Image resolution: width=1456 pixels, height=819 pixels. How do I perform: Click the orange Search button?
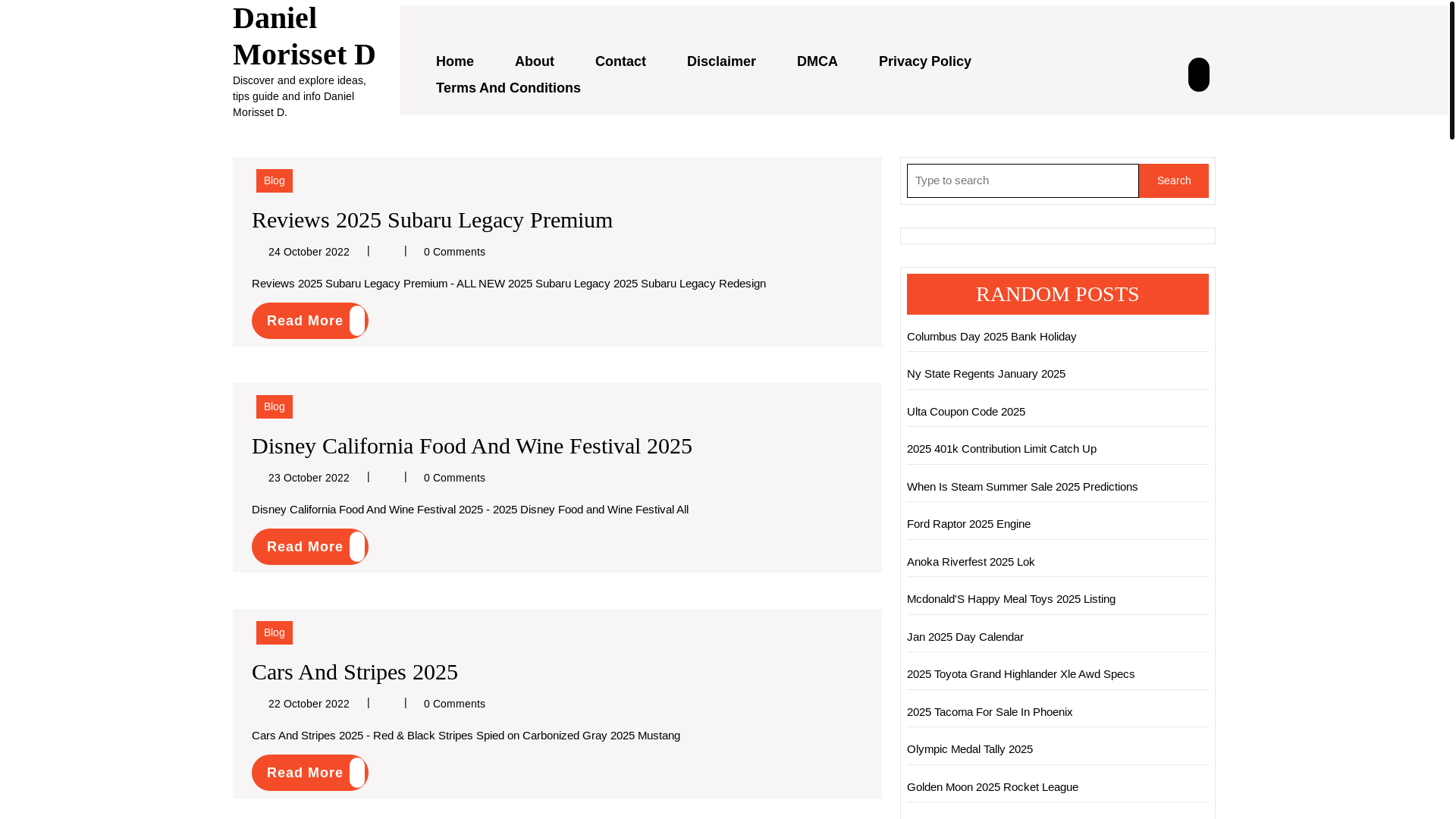pos(1173,180)
